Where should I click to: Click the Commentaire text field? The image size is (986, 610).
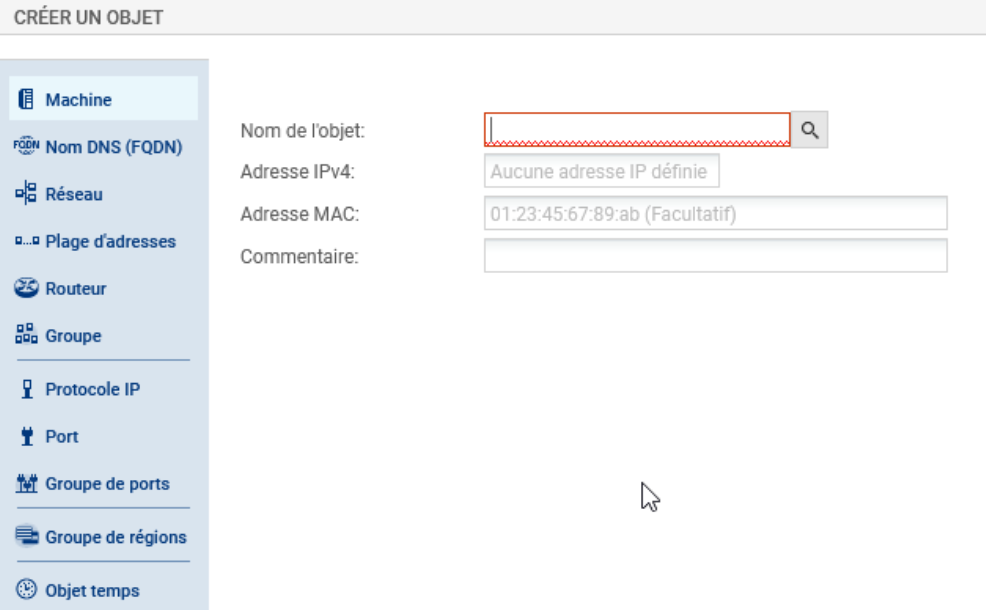(715, 256)
